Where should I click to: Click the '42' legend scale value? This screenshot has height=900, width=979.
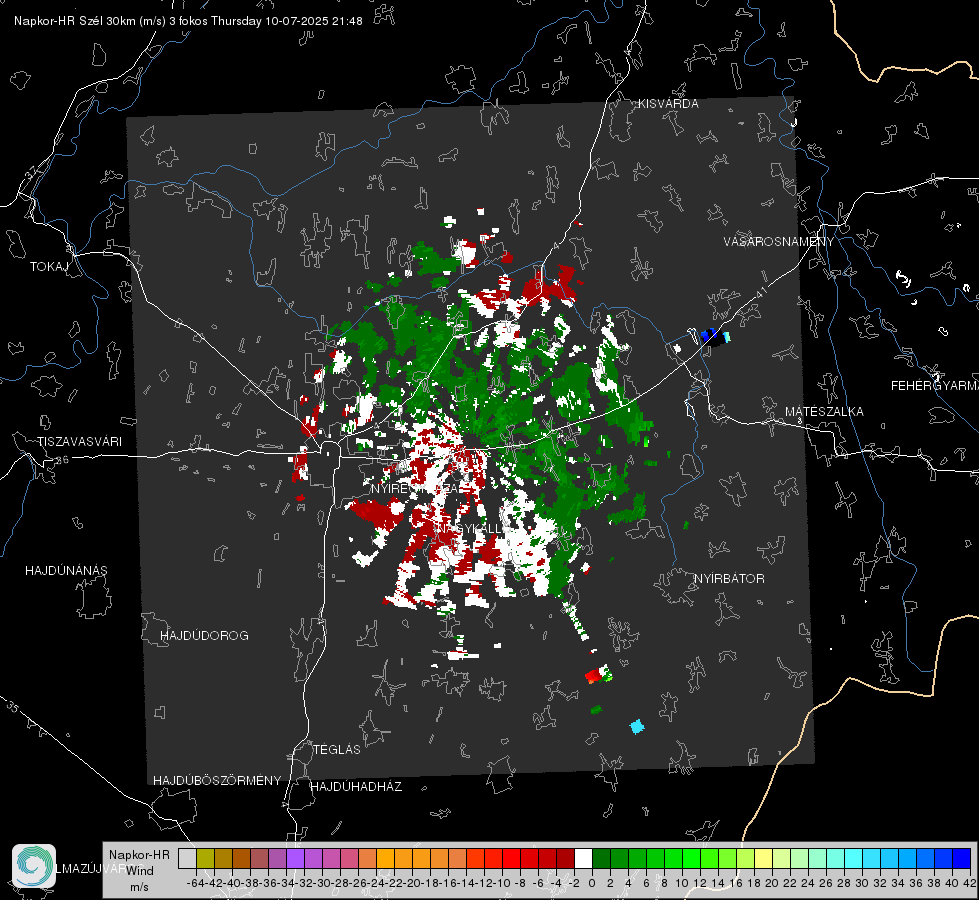click(969, 883)
